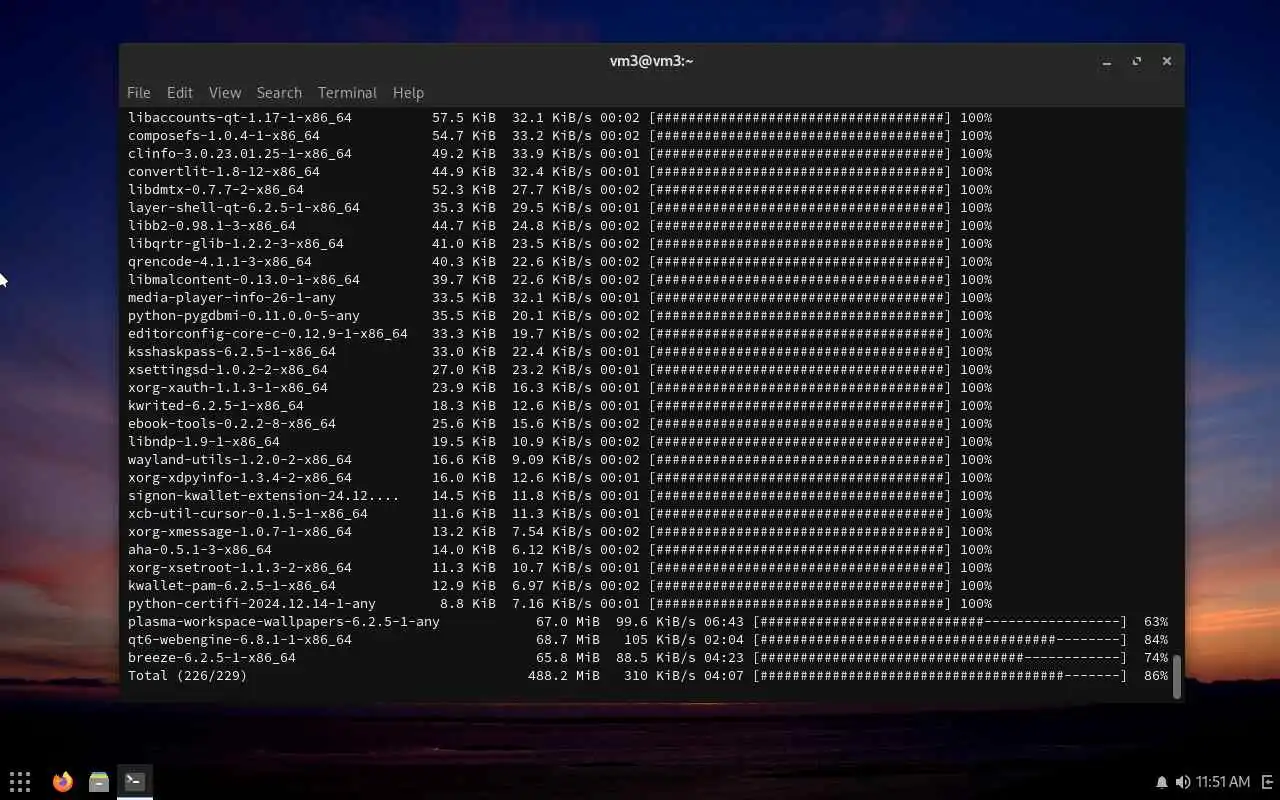Open the View menu
This screenshot has height=800, width=1280.
(x=225, y=92)
